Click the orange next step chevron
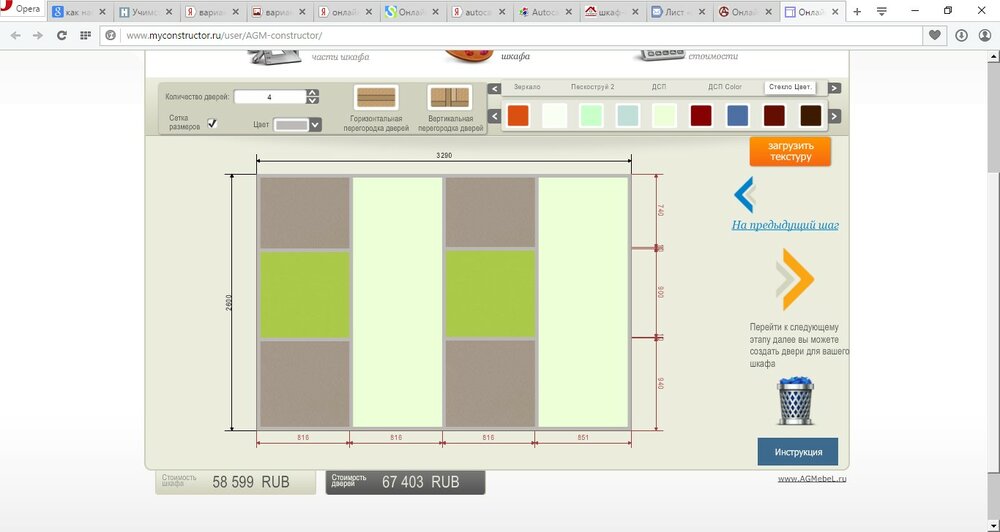This screenshot has width=1000, height=532. [x=795, y=281]
